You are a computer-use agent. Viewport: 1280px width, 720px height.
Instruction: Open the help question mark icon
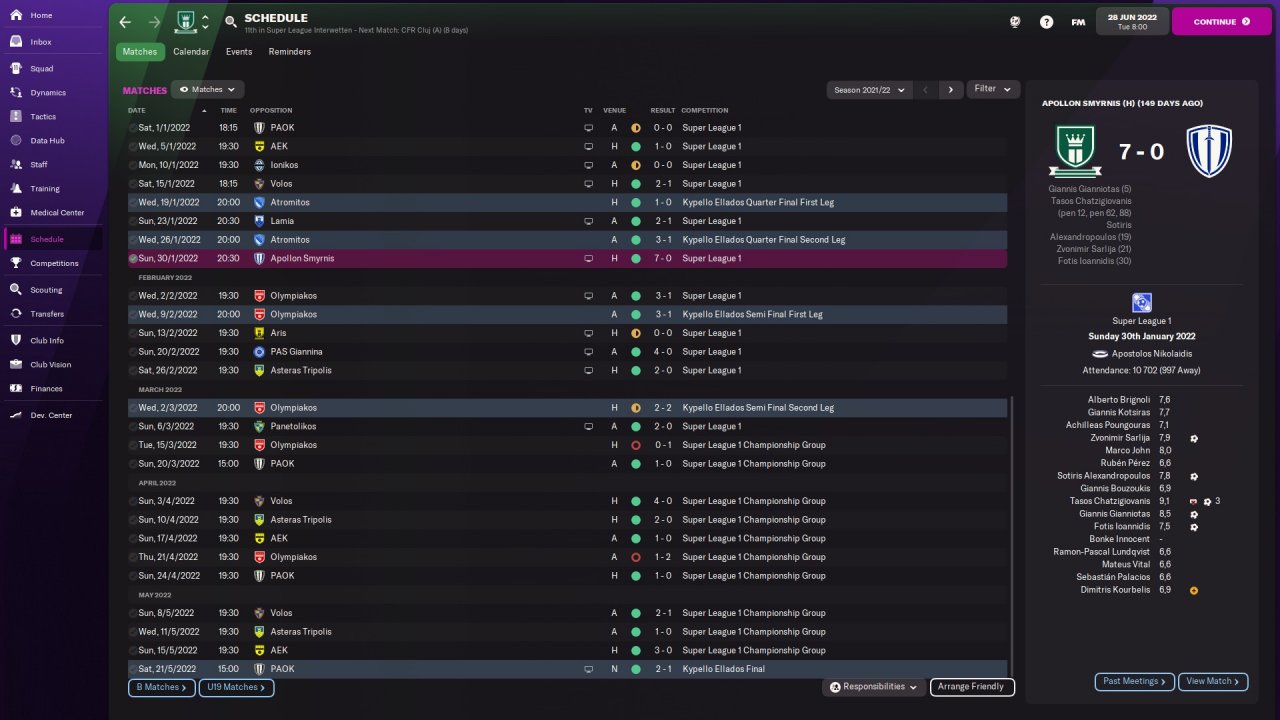click(x=1046, y=22)
